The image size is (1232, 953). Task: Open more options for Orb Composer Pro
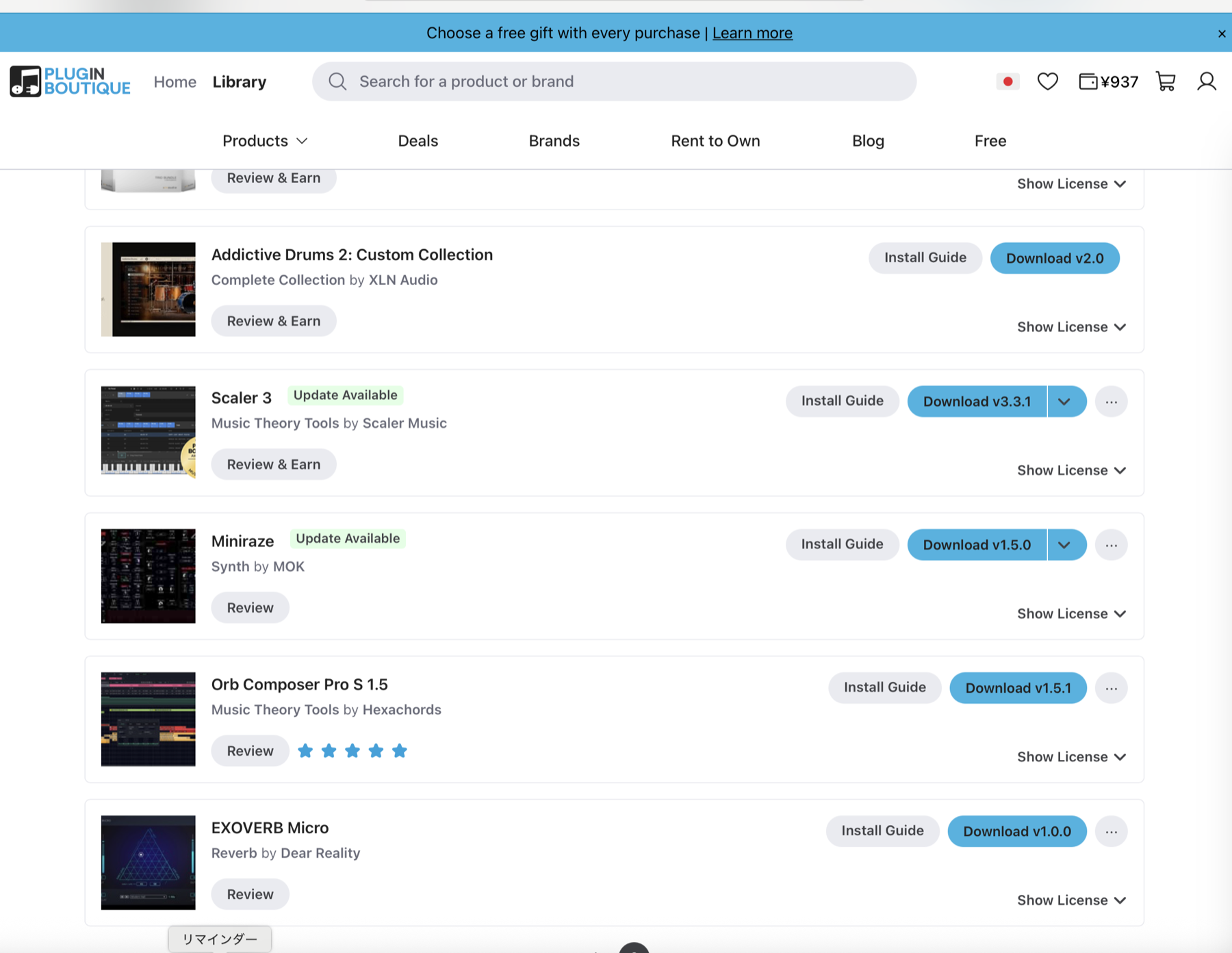click(1111, 688)
